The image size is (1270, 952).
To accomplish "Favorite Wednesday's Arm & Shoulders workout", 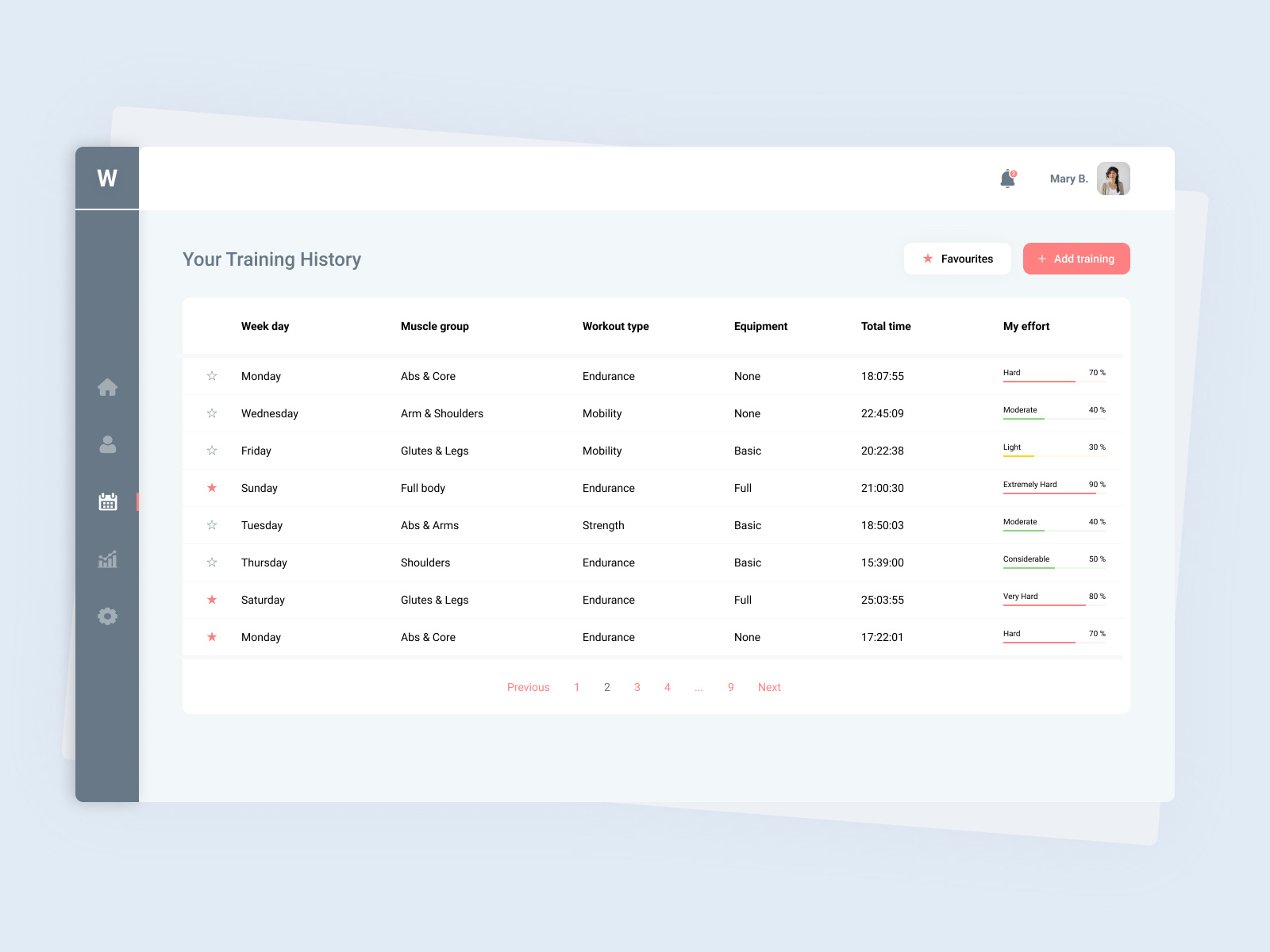I will click(212, 413).
